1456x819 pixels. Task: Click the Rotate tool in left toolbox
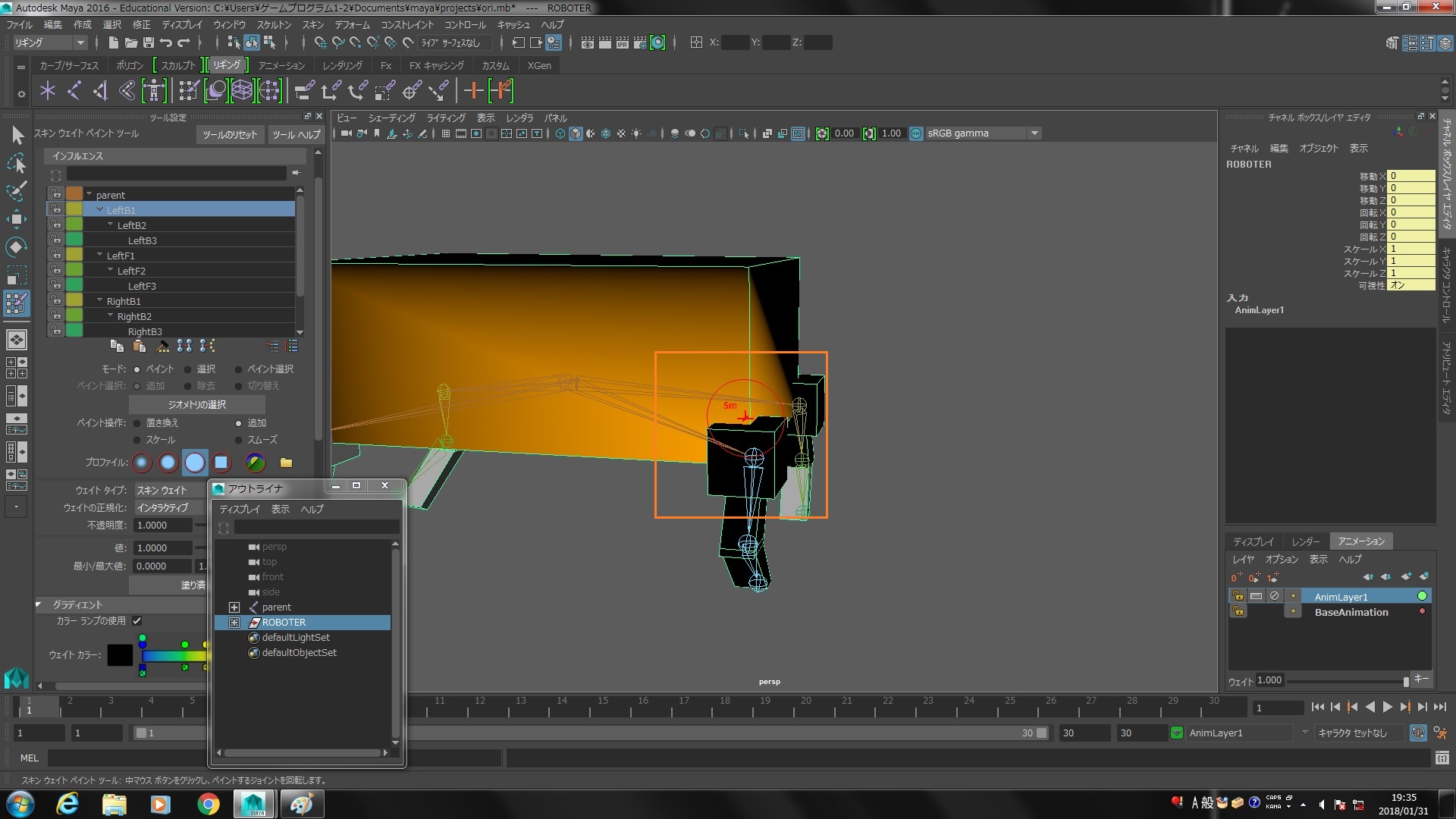[x=16, y=247]
